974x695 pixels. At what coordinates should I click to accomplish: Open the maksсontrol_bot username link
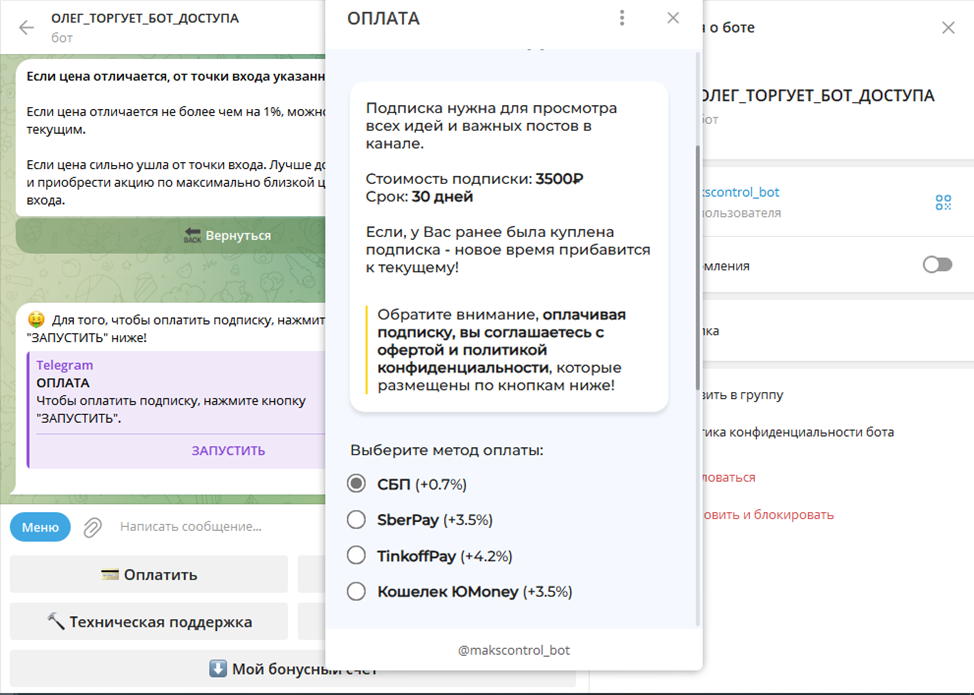point(739,193)
